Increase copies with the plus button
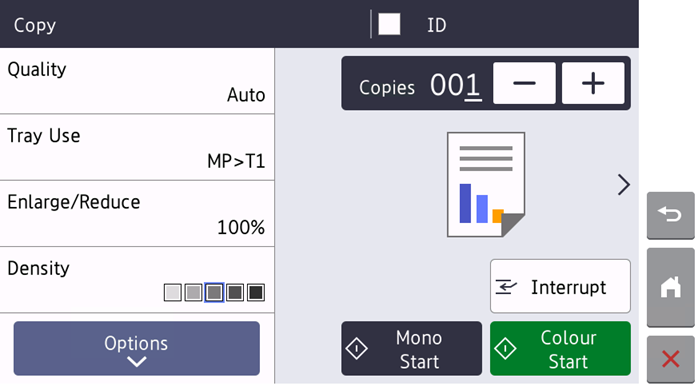This screenshot has width=698, height=386. pyautogui.click(x=593, y=83)
